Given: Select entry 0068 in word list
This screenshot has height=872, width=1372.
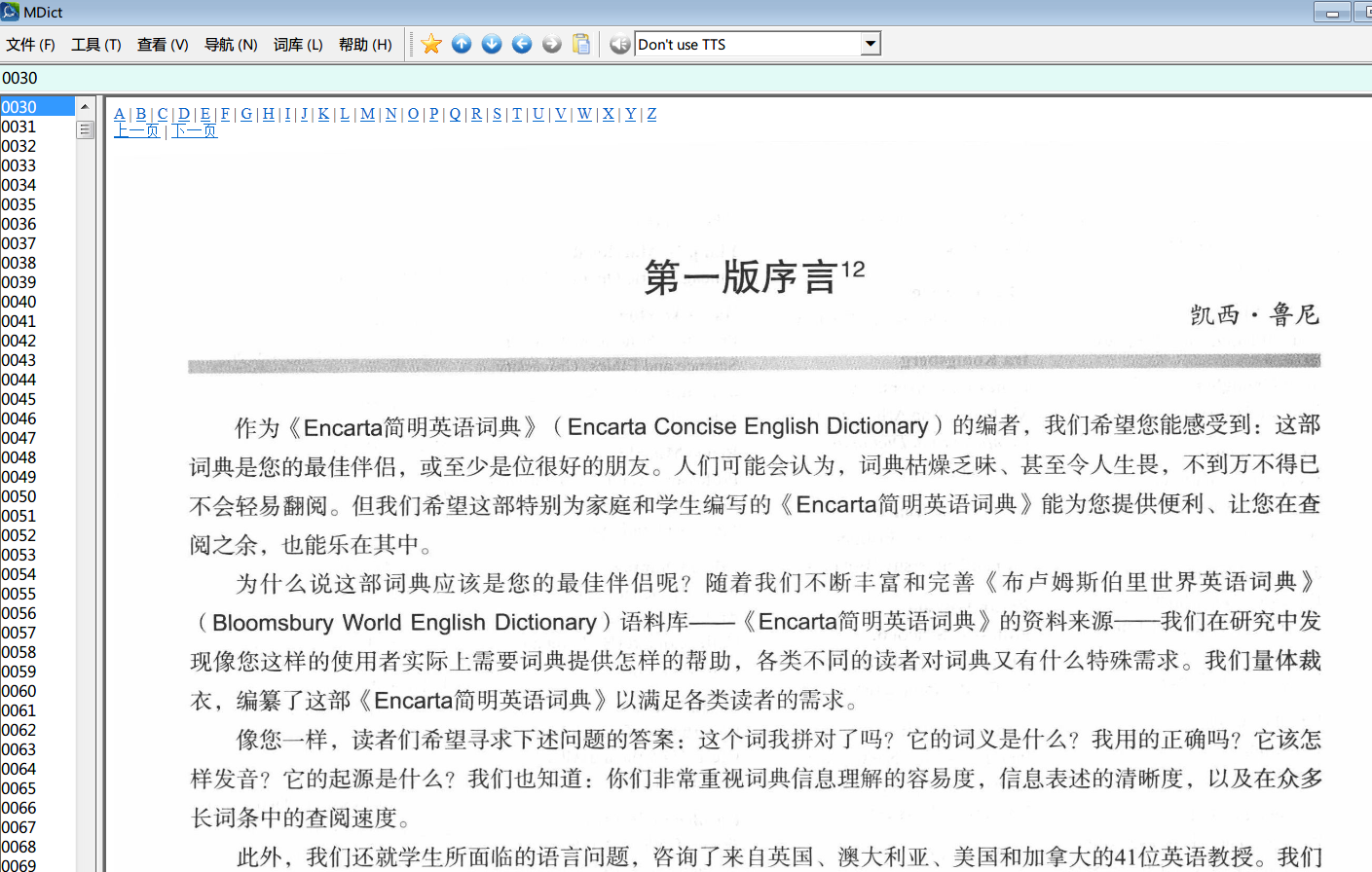Looking at the screenshot, I should click(x=37, y=847).
